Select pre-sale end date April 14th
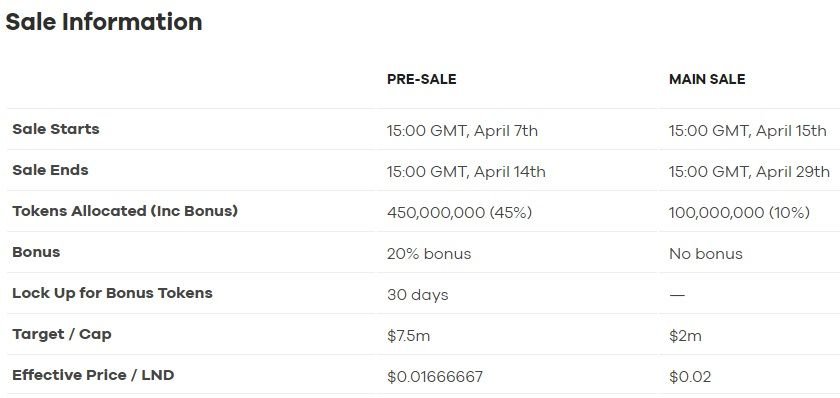The width and height of the screenshot is (840, 398). coord(466,172)
